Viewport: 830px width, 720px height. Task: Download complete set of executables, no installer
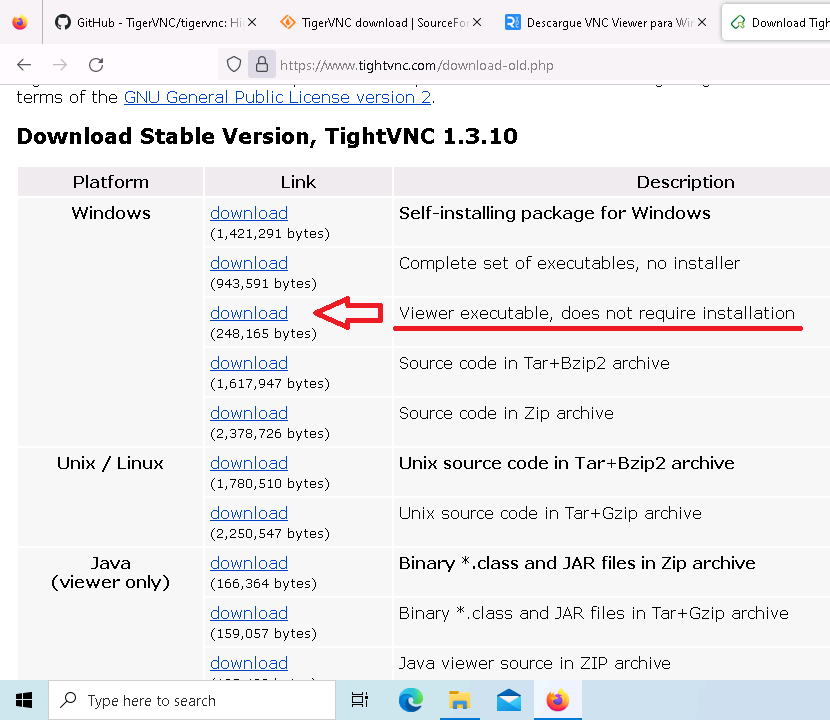click(x=249, y=263)
